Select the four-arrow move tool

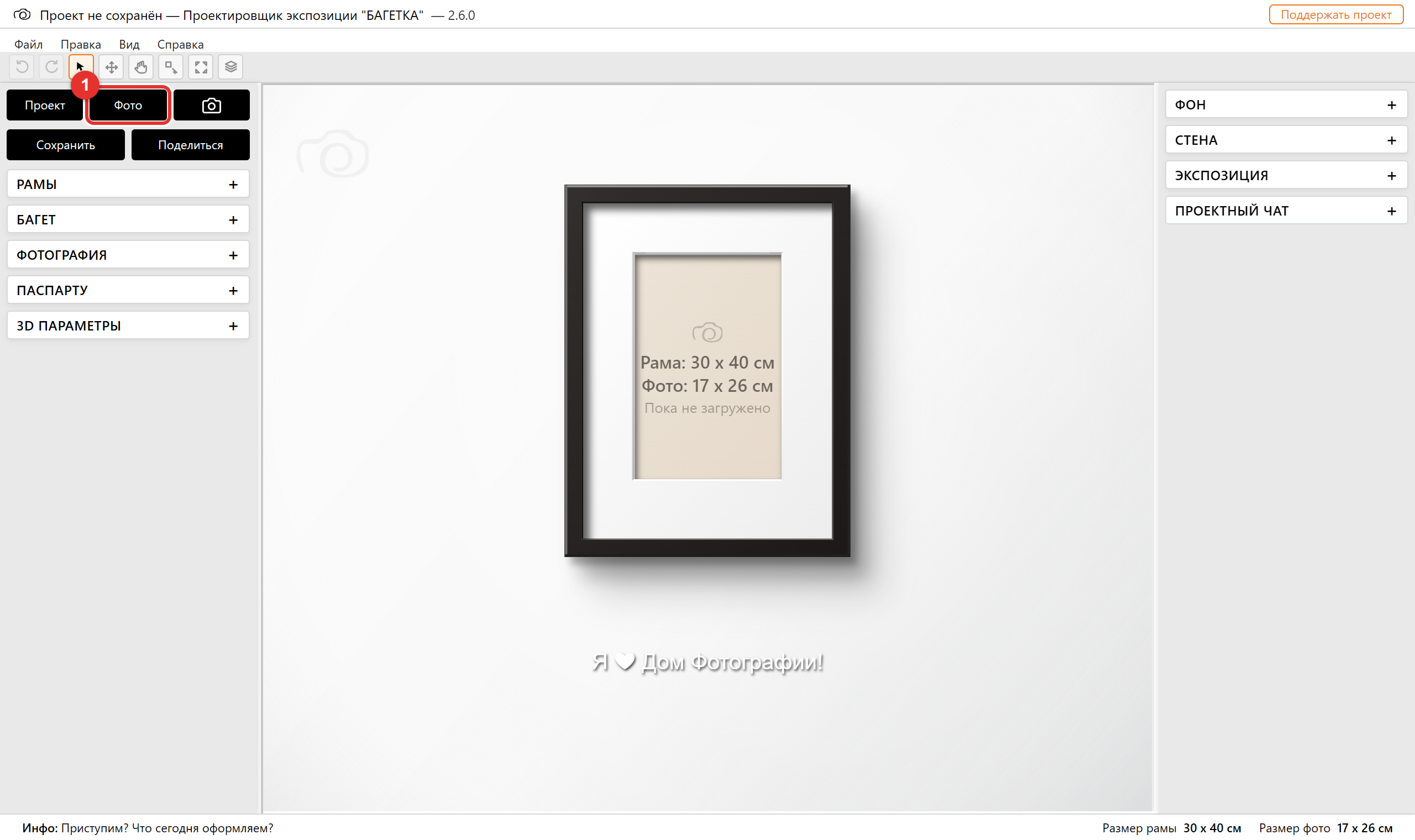pos(111,67)
